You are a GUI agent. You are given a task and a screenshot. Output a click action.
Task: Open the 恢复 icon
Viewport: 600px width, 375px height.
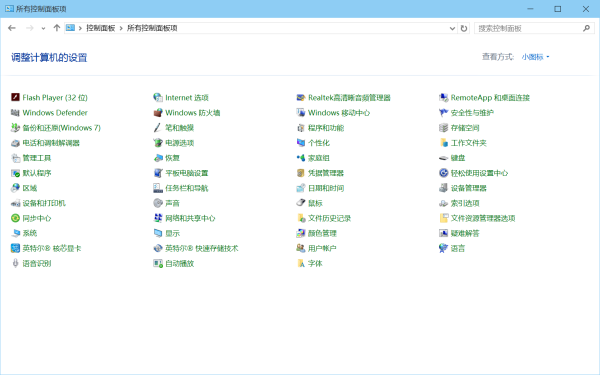click(158, 158)
